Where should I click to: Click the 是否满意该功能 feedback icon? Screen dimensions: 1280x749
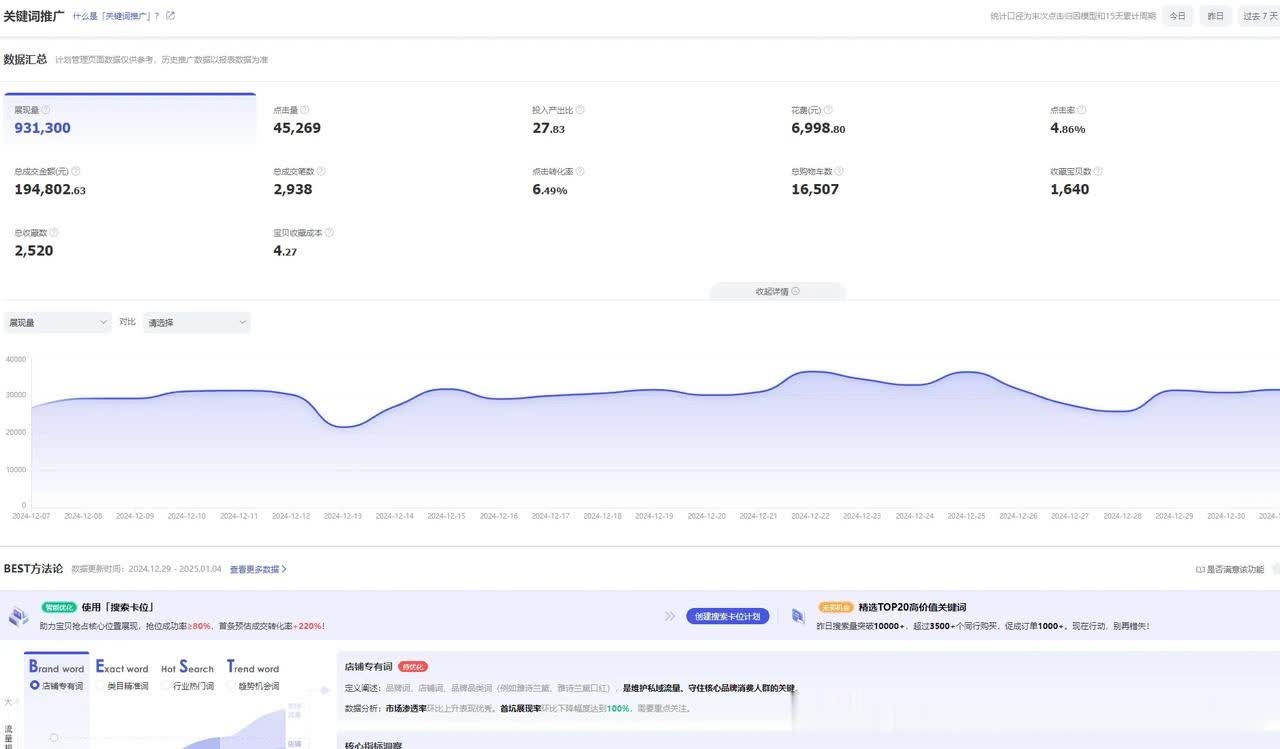pyautogui.click(x=1200, y=569)
